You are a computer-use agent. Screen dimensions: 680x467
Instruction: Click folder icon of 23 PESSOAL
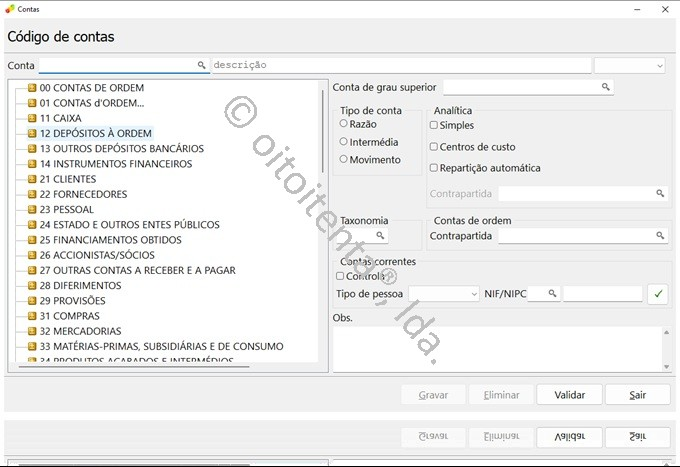pos(32,209)
